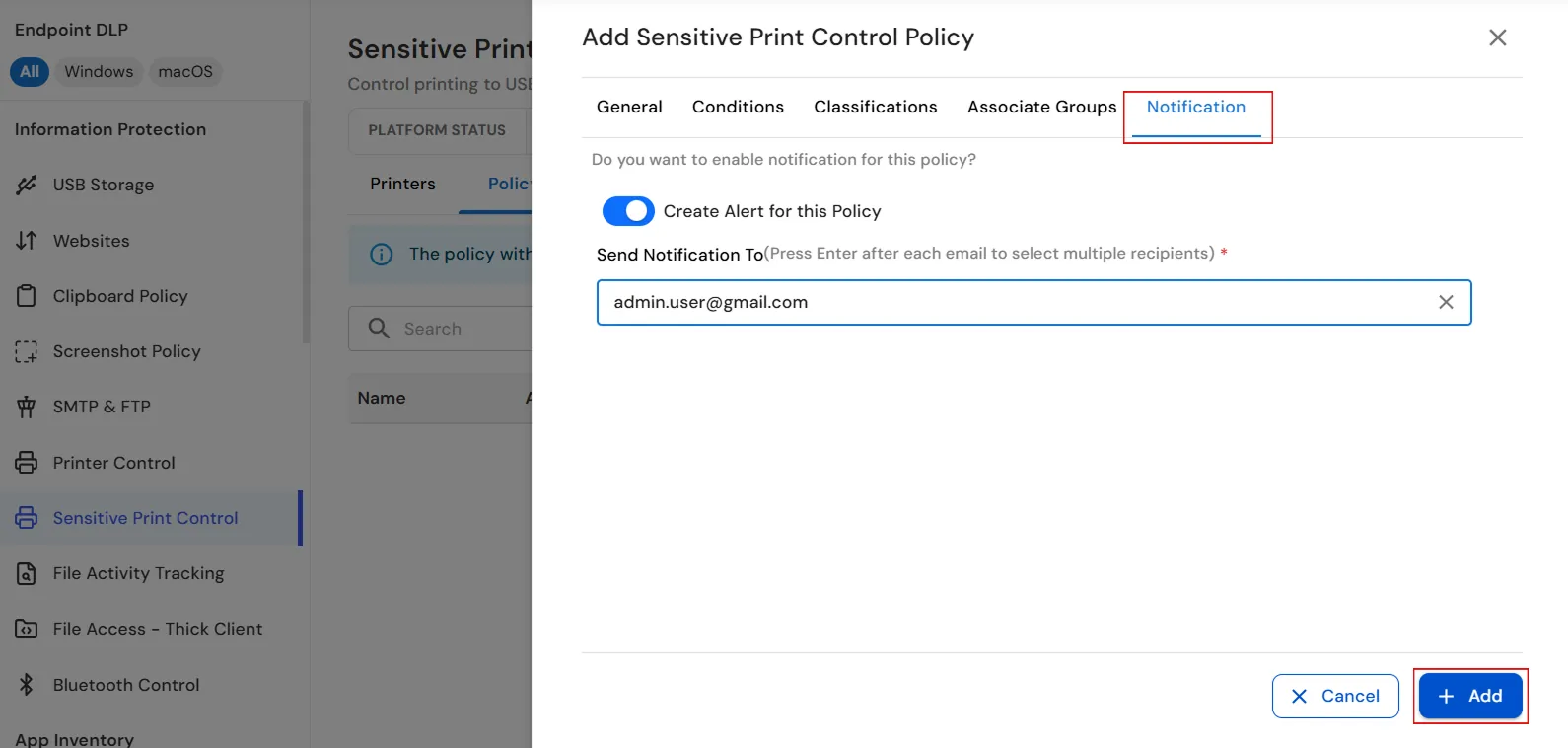1568x748 pixels.
Task: Click the PLATFORM STATUS button
Action: (437, 130)
